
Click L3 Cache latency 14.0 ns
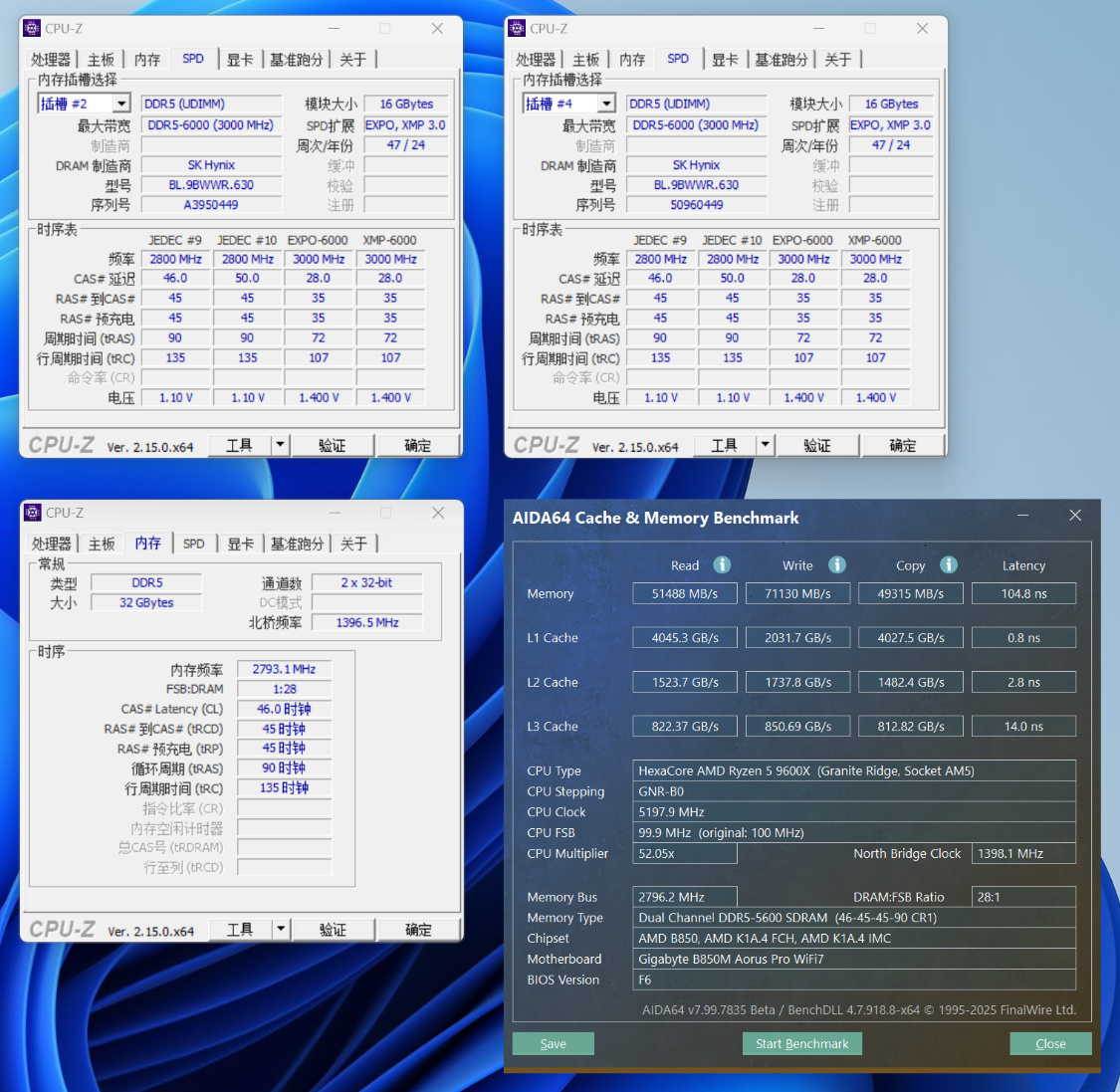click(1023, 727)
